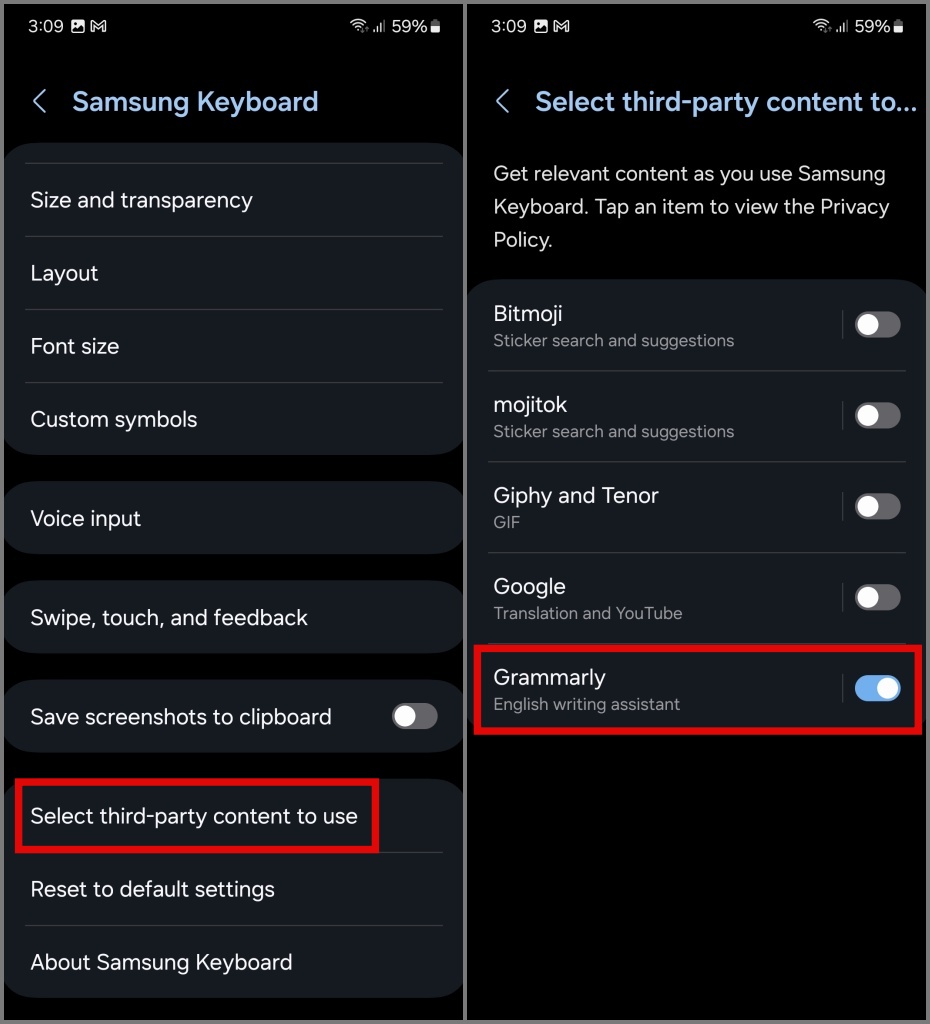
Task: Open Voice input settings
Action: coord(234,518)
